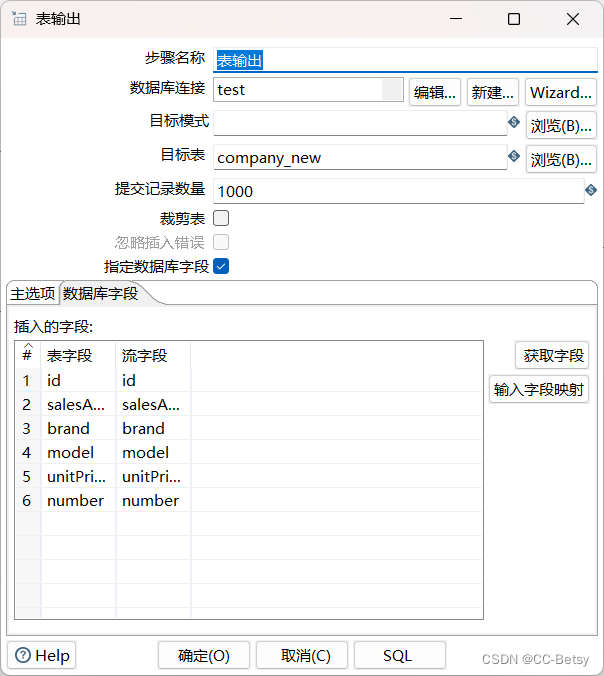Screen dimensions: 604x676
Task: Select 表字段 cell 'salesA...' in row 2
Action: (x=78, y=404)
